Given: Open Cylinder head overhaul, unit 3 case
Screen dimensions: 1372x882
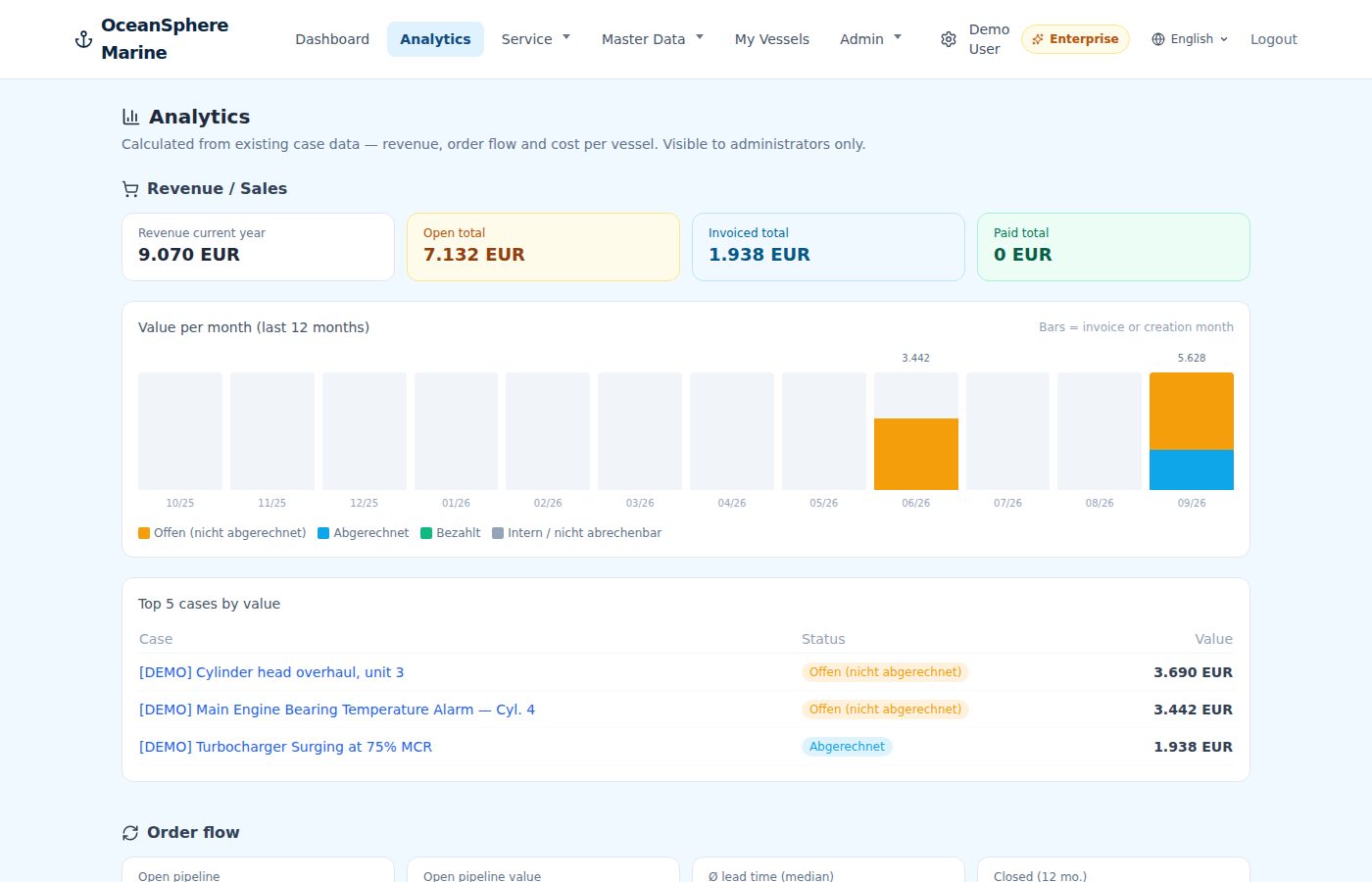Looking at the screenshot, I should tap(271, 672).
